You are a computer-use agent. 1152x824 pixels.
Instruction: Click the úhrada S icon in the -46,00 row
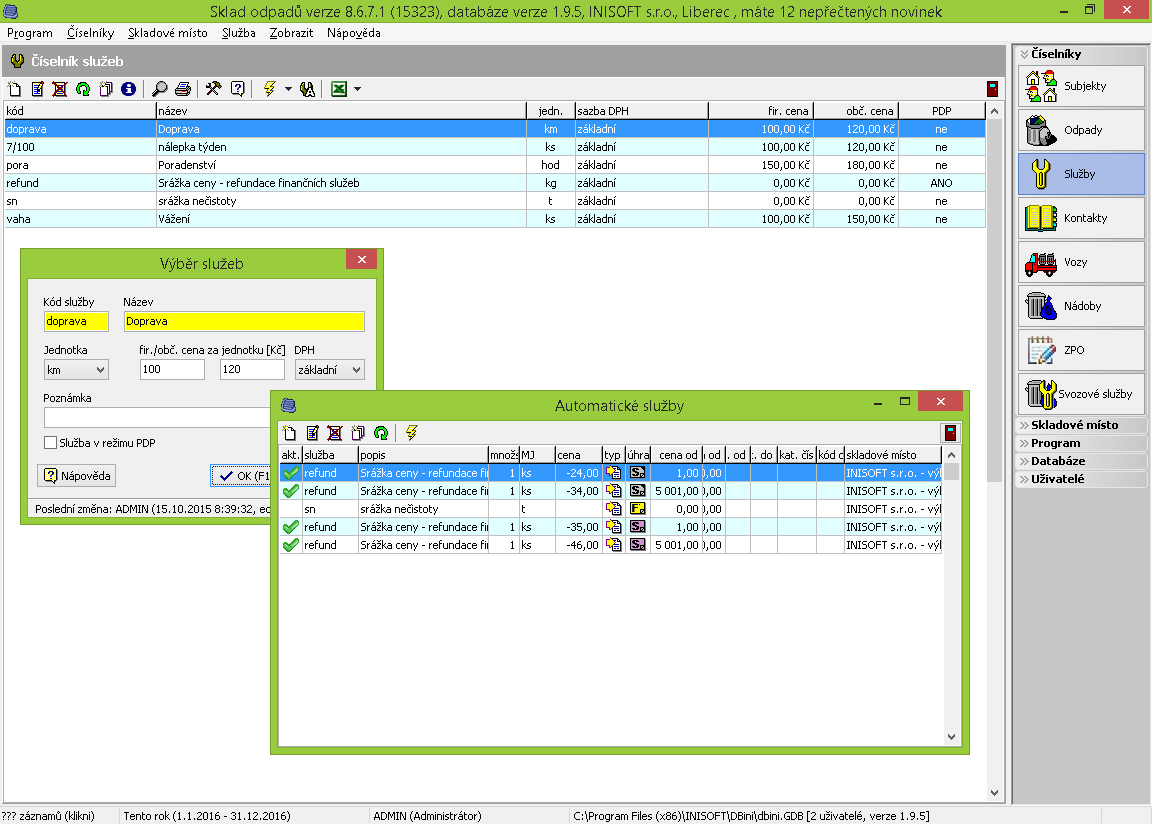coord(638,545)
